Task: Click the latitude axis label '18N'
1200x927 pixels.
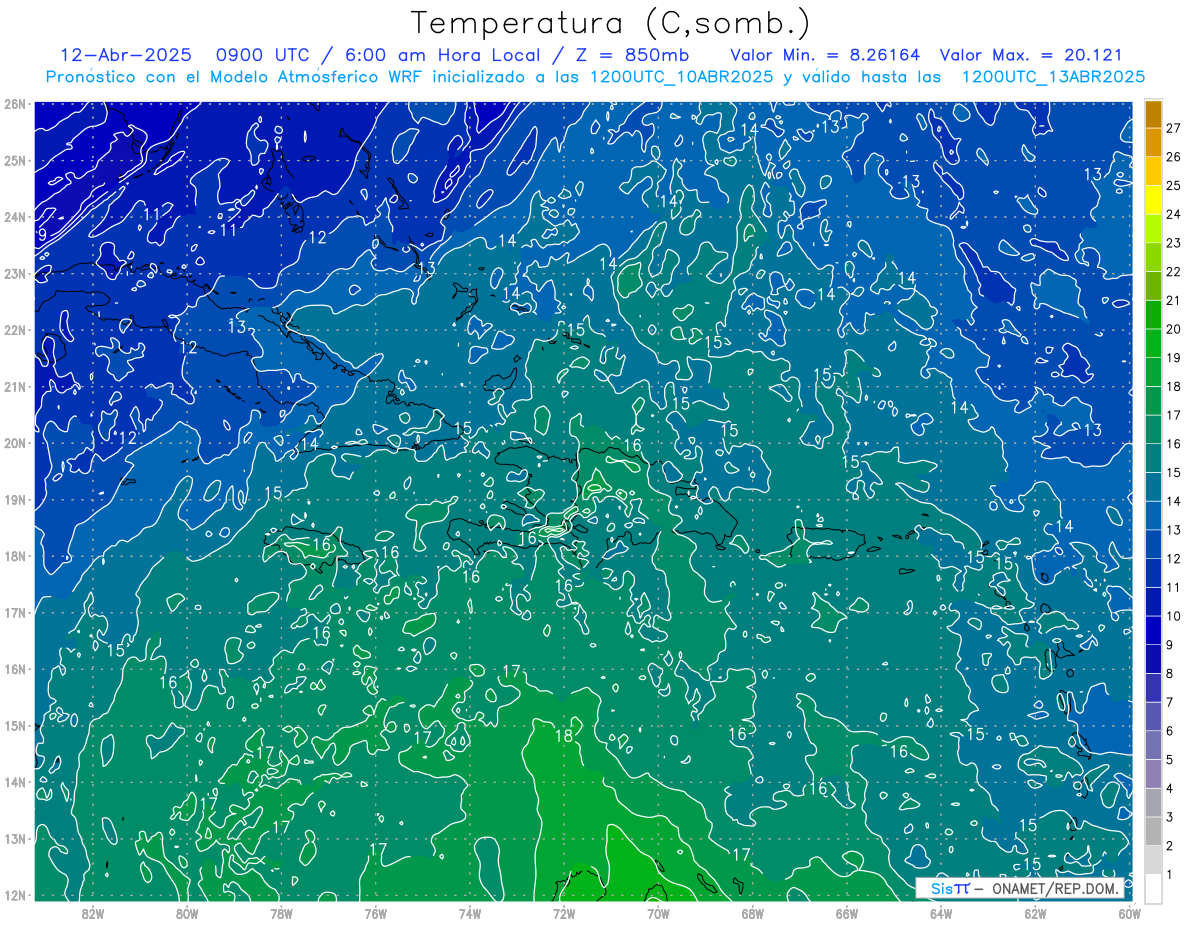Action: pyautogui.click(x=15, y=556)
